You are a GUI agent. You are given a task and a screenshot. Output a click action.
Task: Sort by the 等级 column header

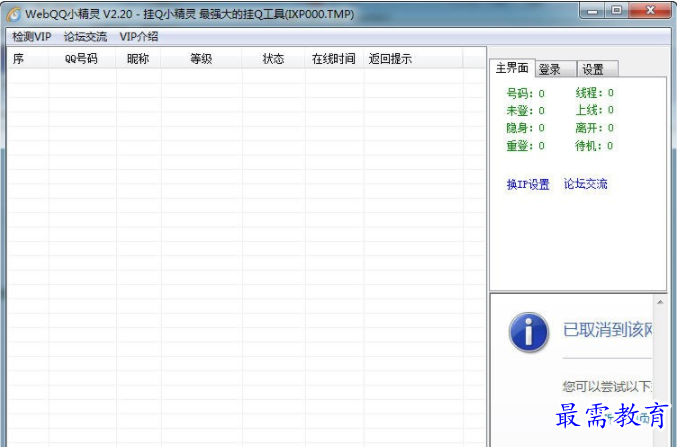(x=201, y=59)
